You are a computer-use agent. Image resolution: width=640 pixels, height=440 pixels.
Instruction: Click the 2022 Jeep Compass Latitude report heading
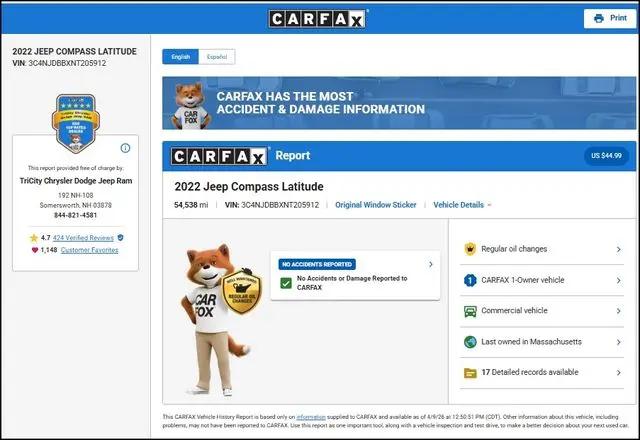pyautogui.click(x=249, y=187)
